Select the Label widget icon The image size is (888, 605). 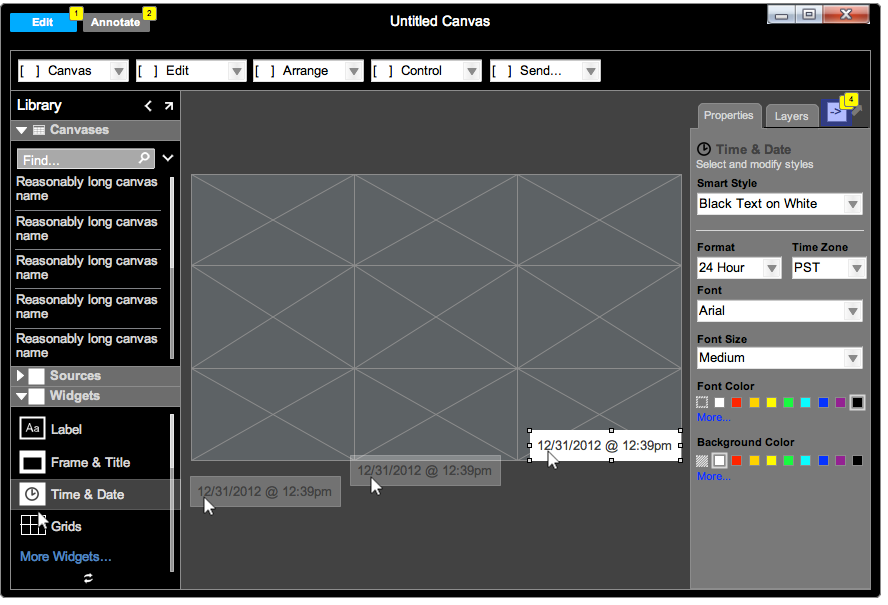pos(32,428)
